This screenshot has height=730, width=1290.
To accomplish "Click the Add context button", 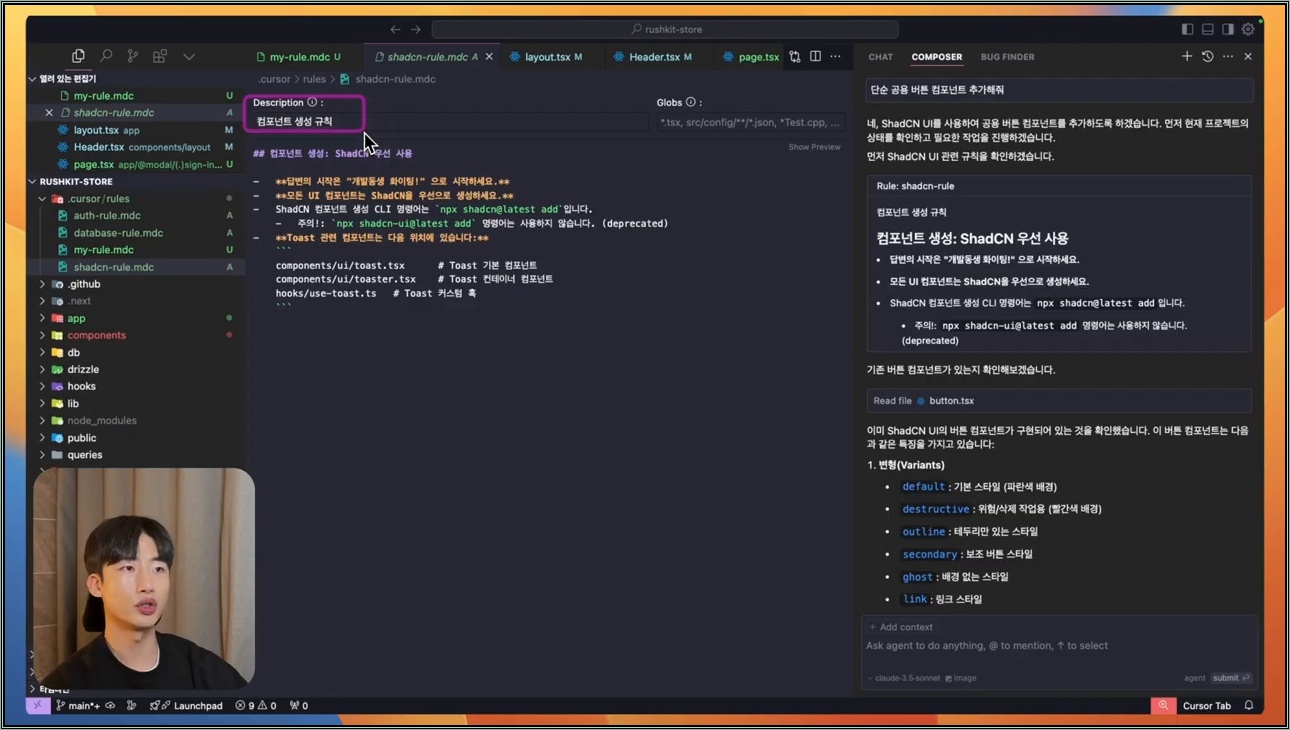I will pos(901,627).
